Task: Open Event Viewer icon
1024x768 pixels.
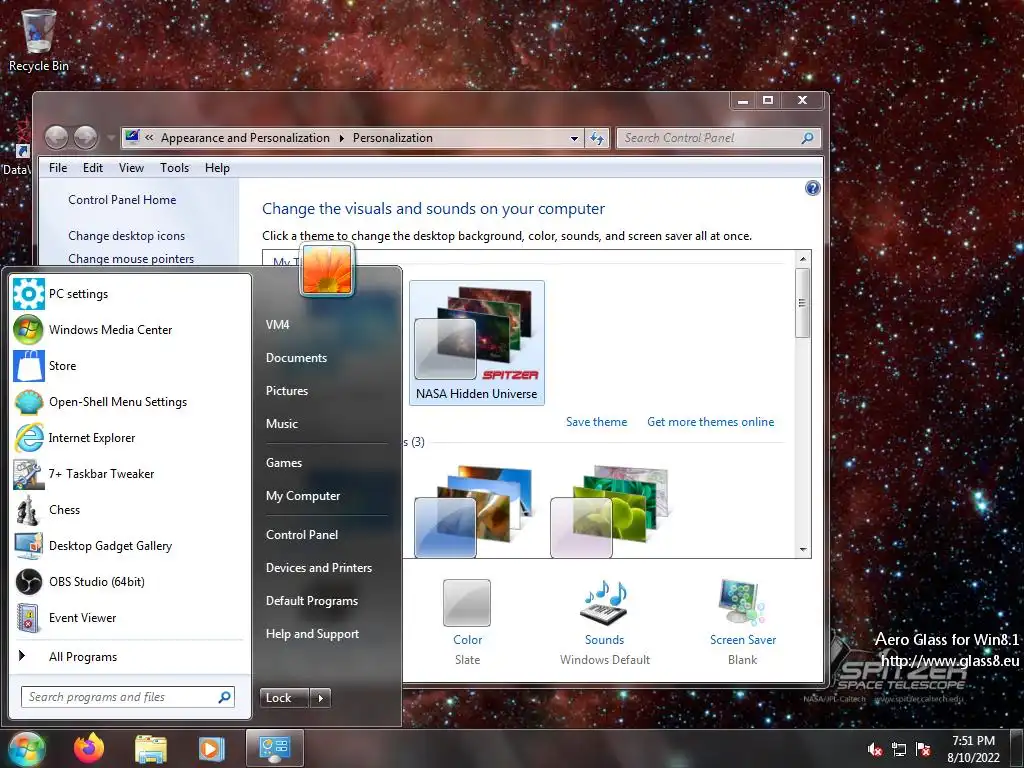Action: pyautogui.click(x=29, y=618)
